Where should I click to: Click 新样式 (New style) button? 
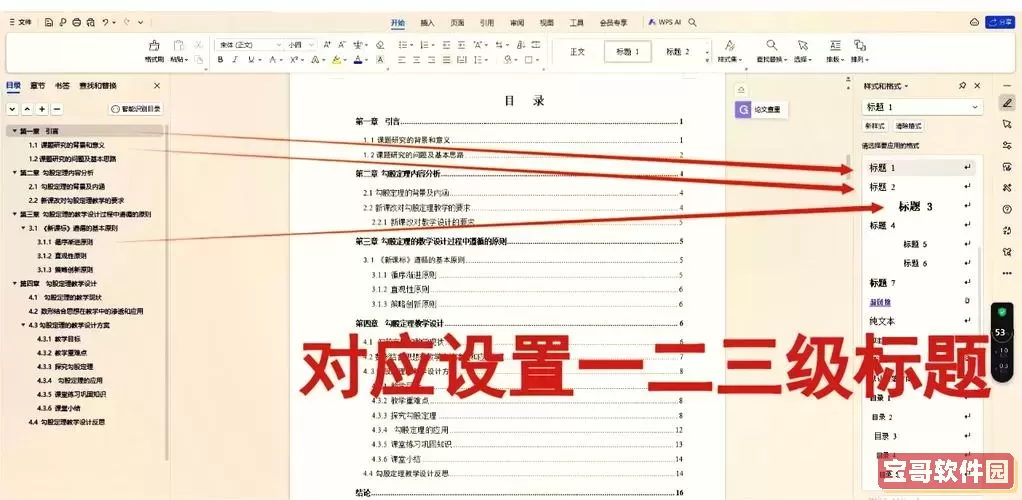[875, 126]
